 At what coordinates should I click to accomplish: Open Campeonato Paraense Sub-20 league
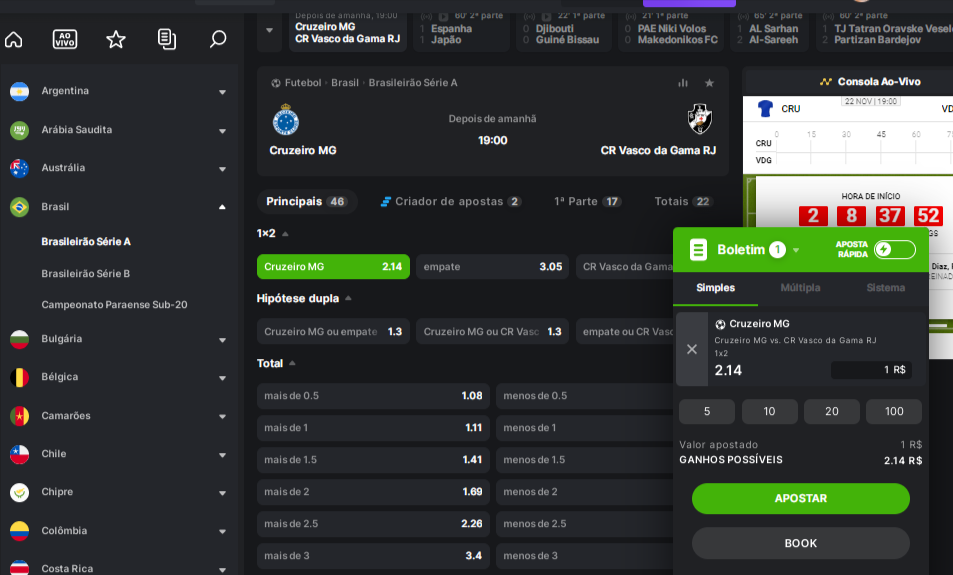114,305
